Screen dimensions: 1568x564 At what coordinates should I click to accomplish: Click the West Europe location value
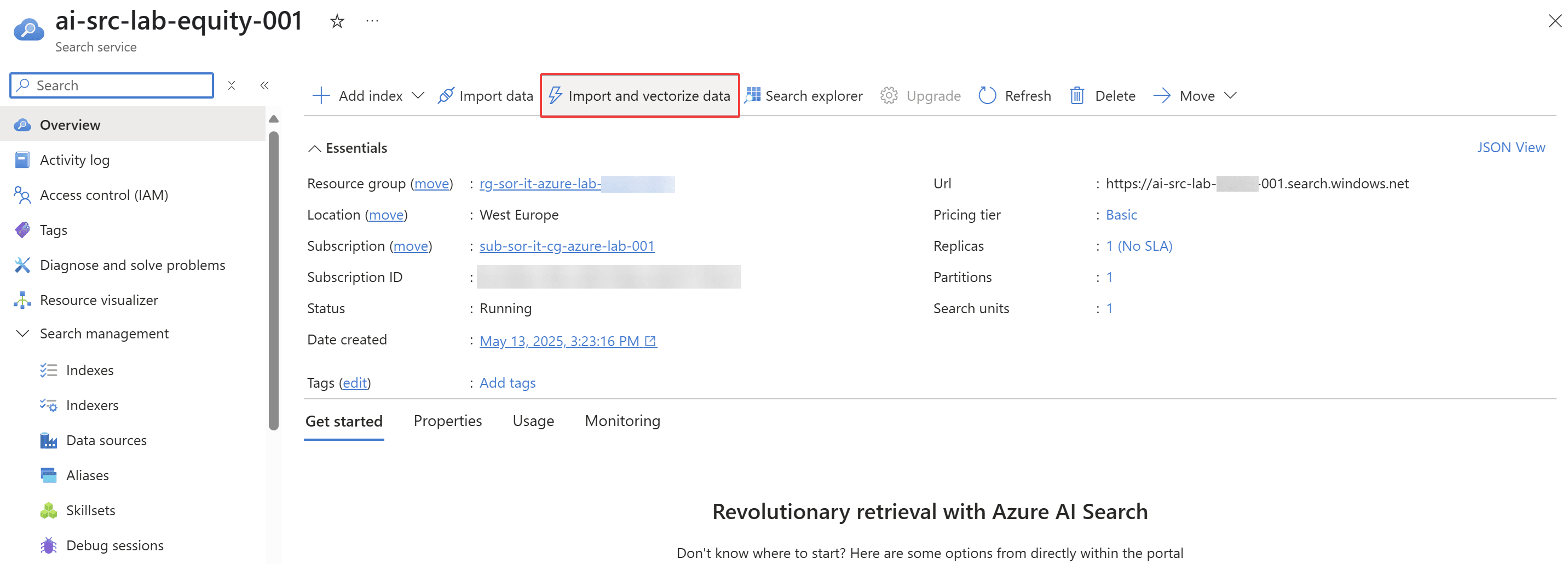pyautogui.click(x=519, y=215)
